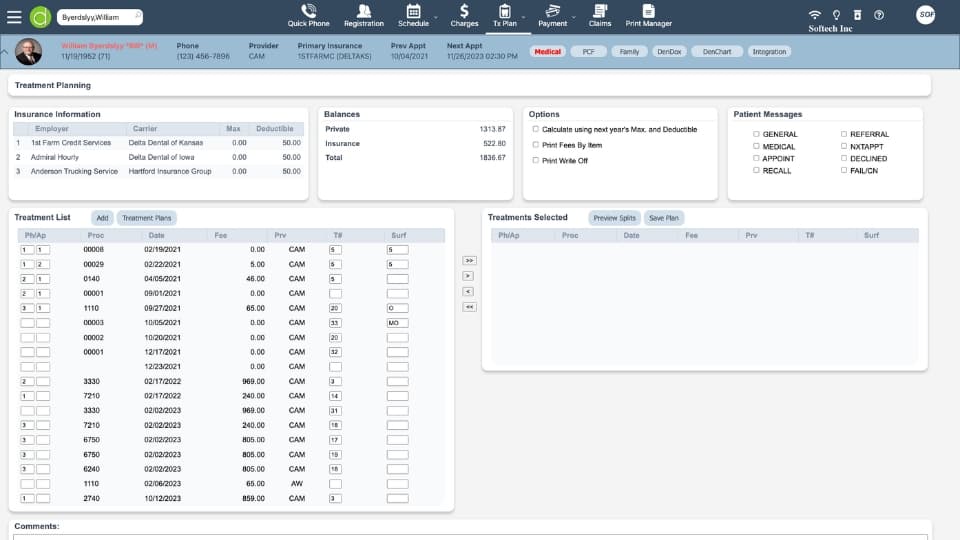Viewport: 960px width, 540px height.
Task: Open Print Manager
Action: pyautogui.click(x=648, y=15)
